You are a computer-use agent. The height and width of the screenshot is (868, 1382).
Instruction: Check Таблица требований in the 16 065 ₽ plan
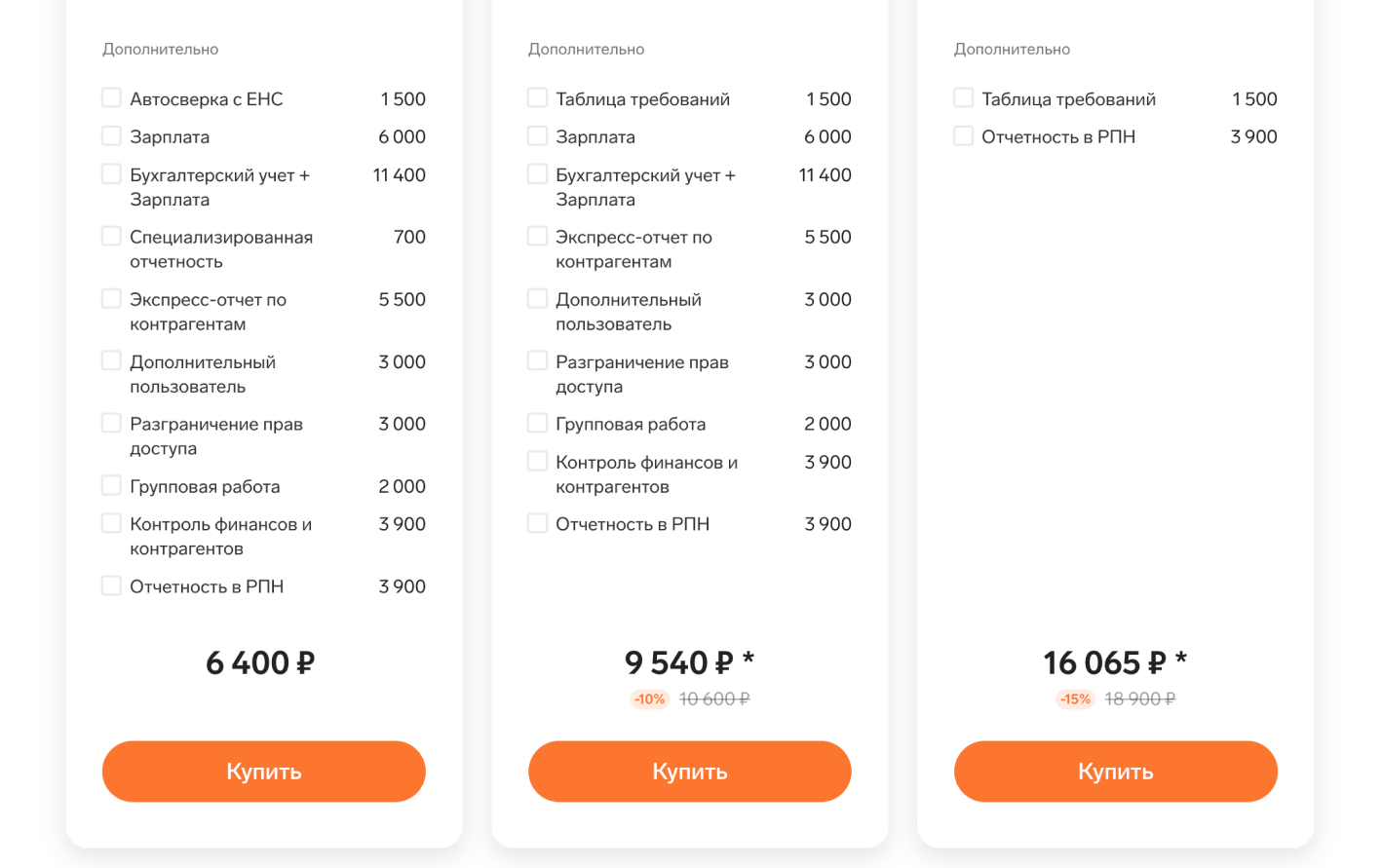[963, 98]
